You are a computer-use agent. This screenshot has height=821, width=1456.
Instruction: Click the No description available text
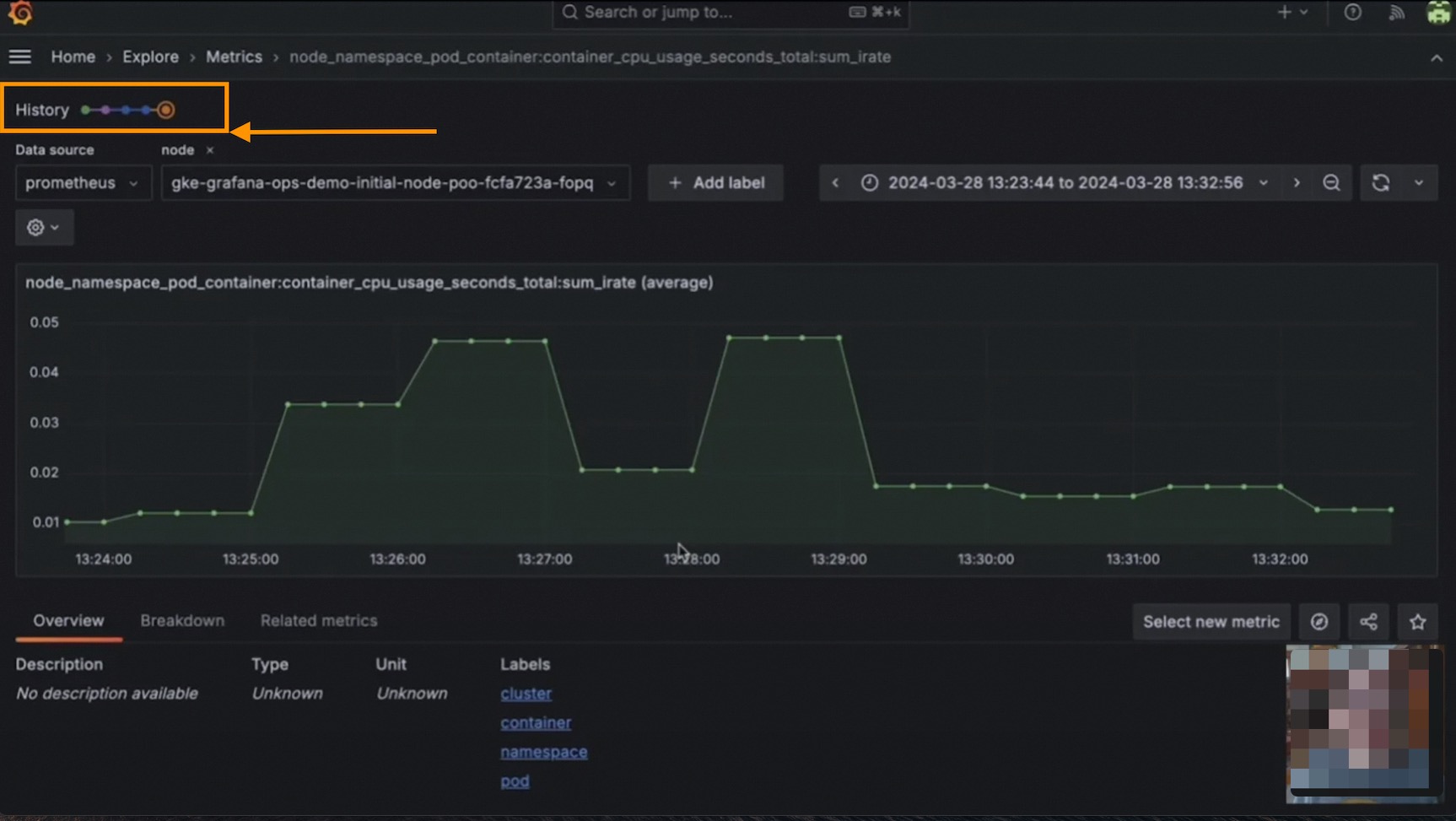pos(107,694)
